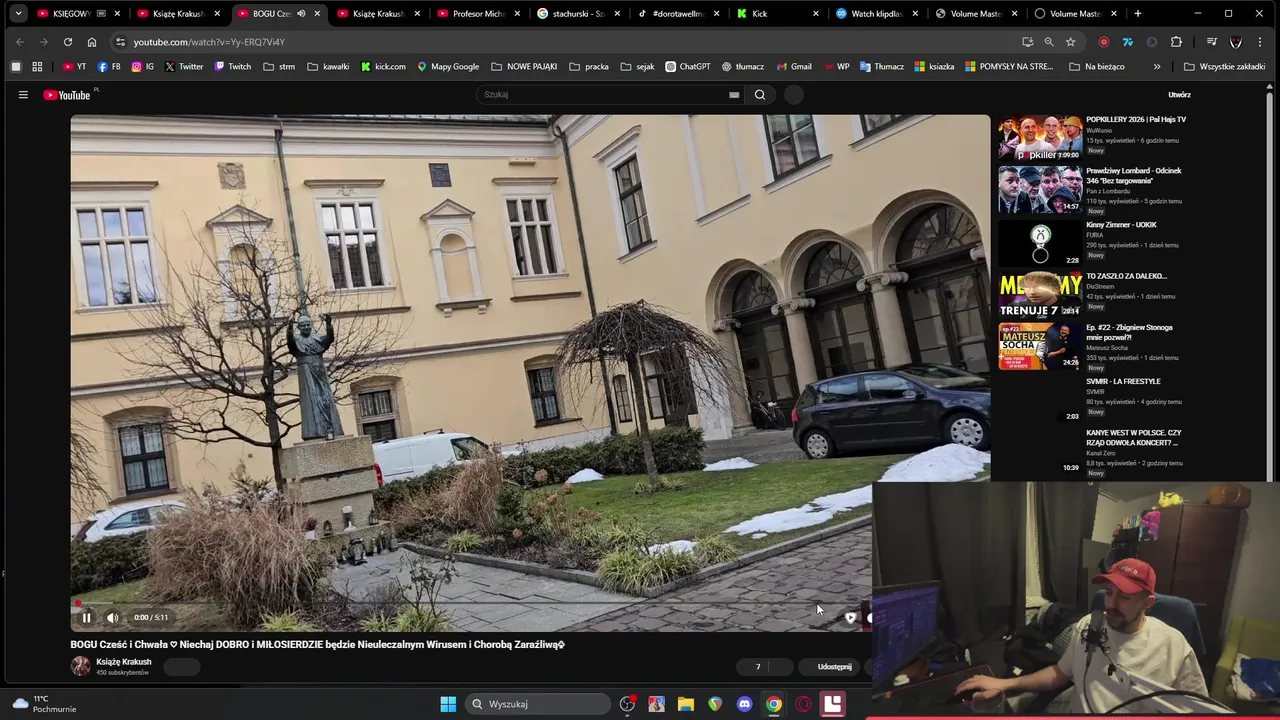Click the like button showing 7
The width and height of the screenshot is (1280, 720).
(x=758, y=667)
